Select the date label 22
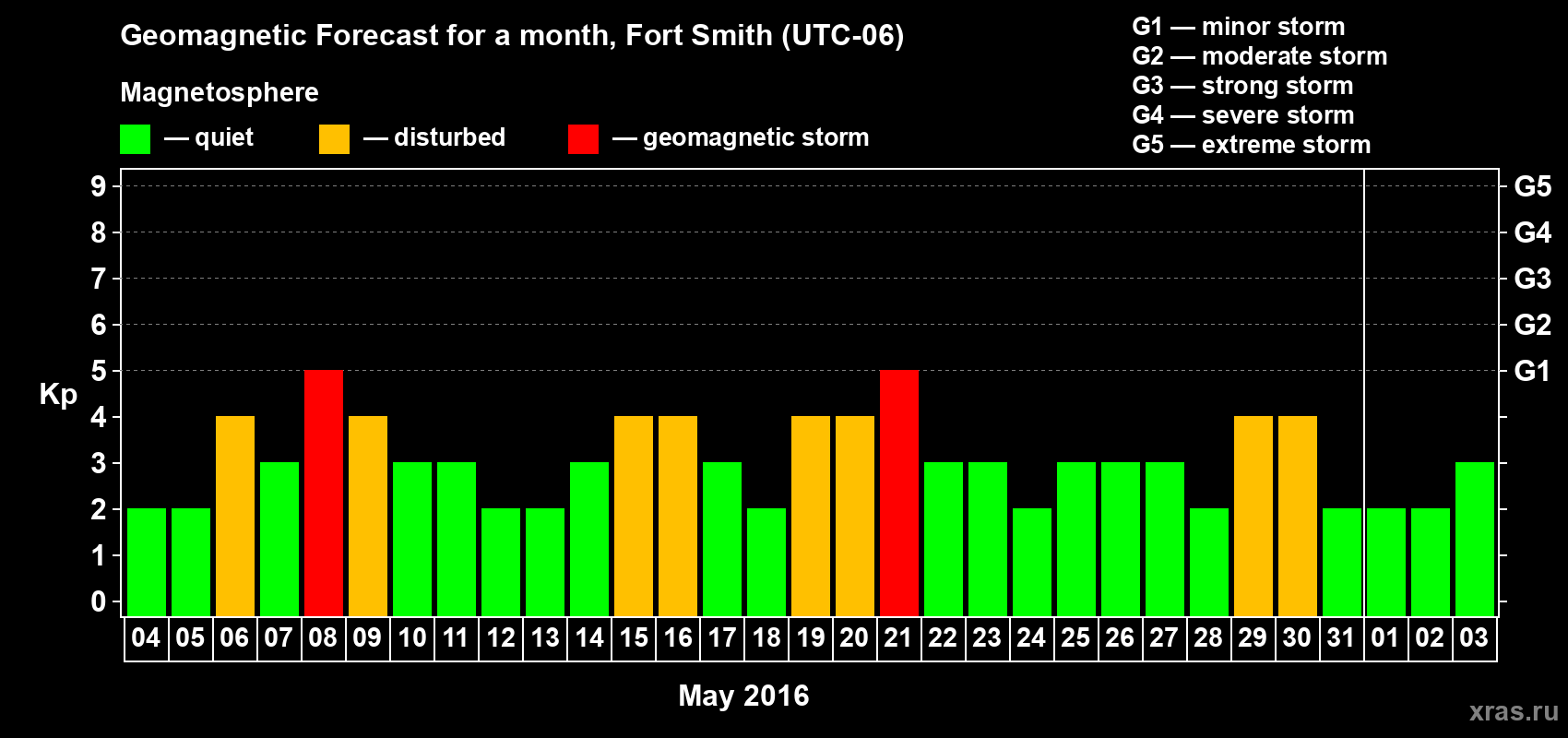This screenshot has height=738, width=1568. [943, 638]
